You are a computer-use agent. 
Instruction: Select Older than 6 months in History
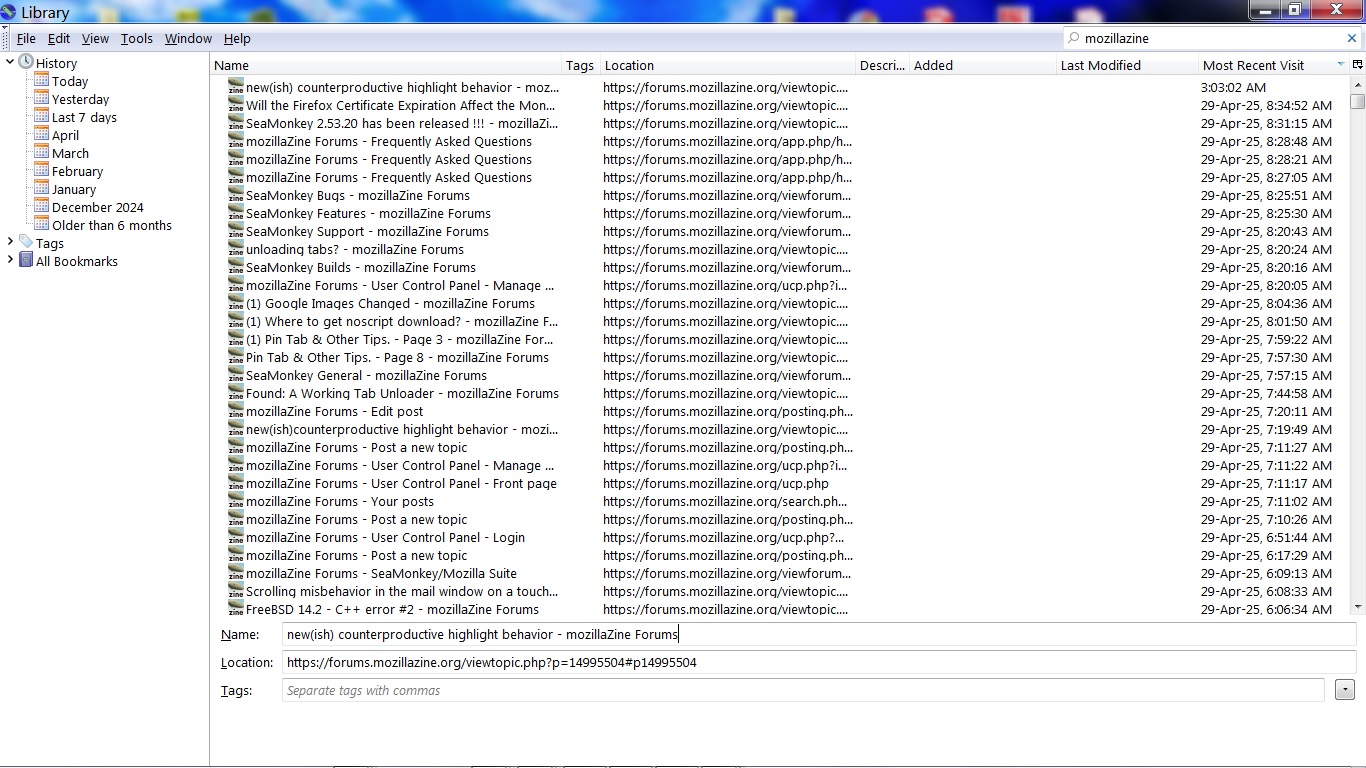[x=112, y=225]
